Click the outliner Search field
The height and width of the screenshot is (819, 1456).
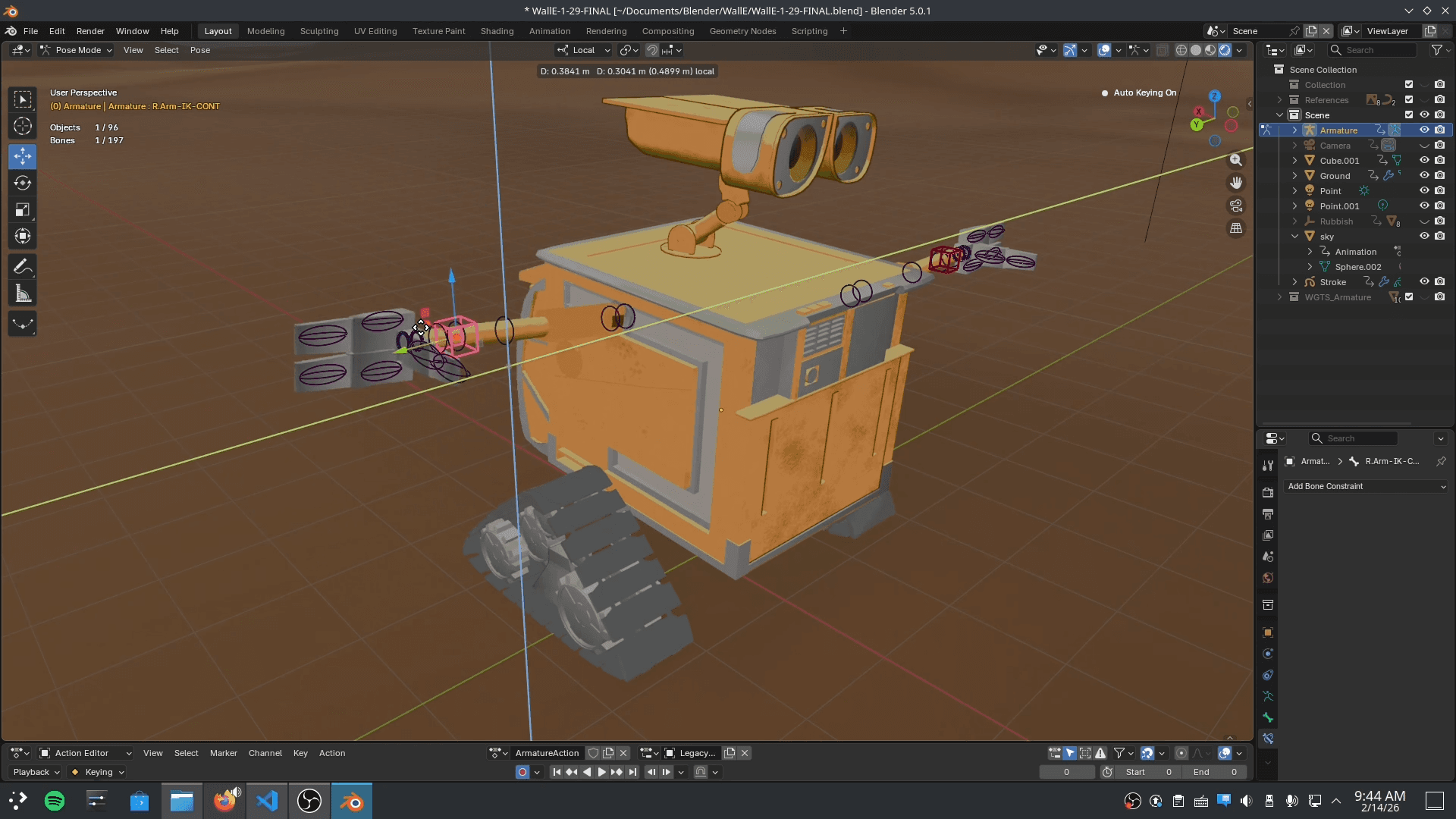click(x=1373, y=49)
